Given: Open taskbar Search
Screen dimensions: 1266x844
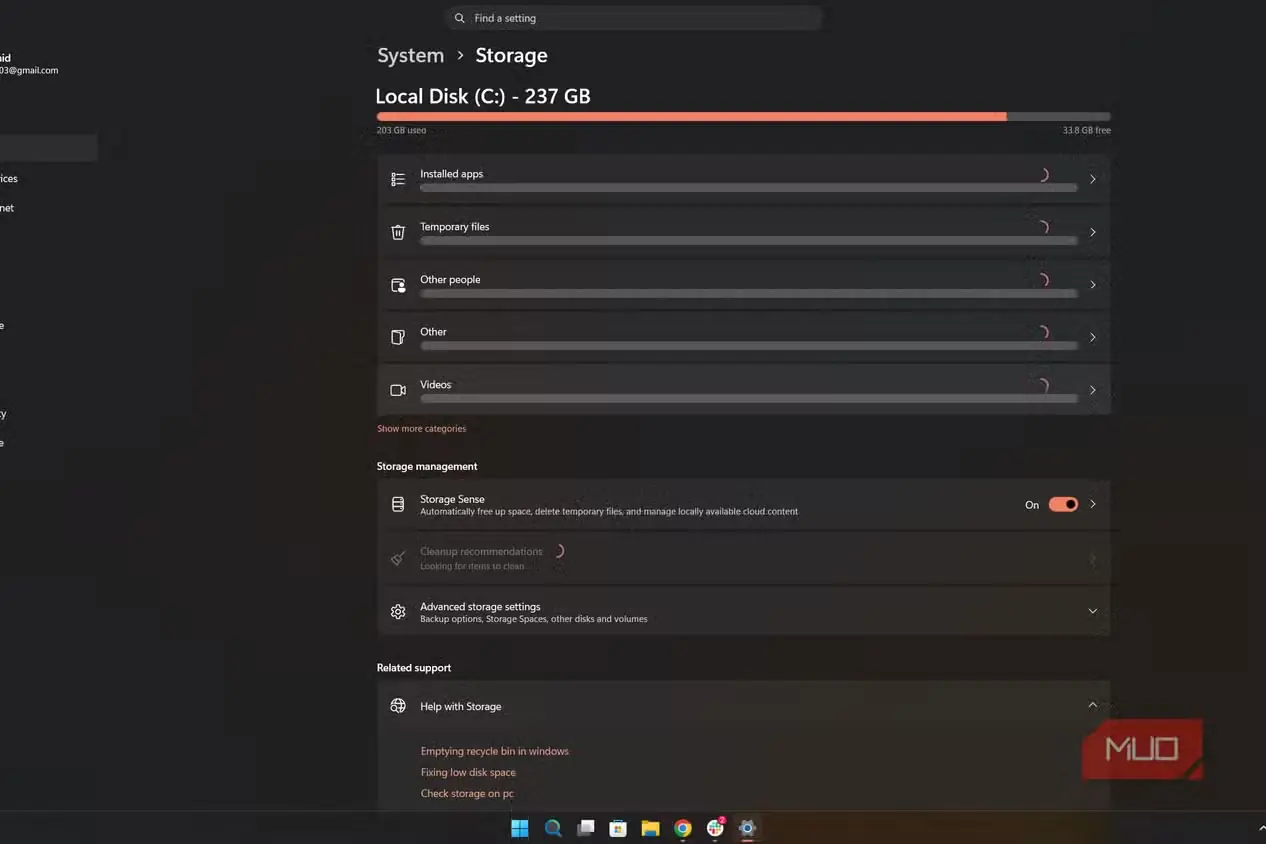Looking at the screenshot, I should pos(553,828).
